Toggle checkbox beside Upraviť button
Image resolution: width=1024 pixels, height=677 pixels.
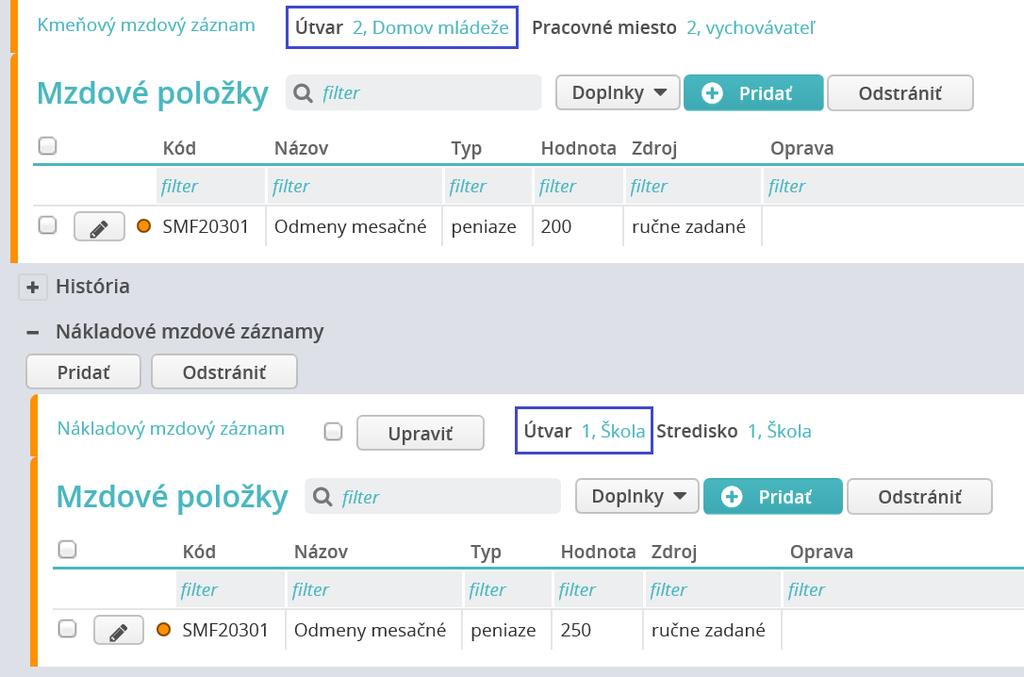[x=333, y=432]
